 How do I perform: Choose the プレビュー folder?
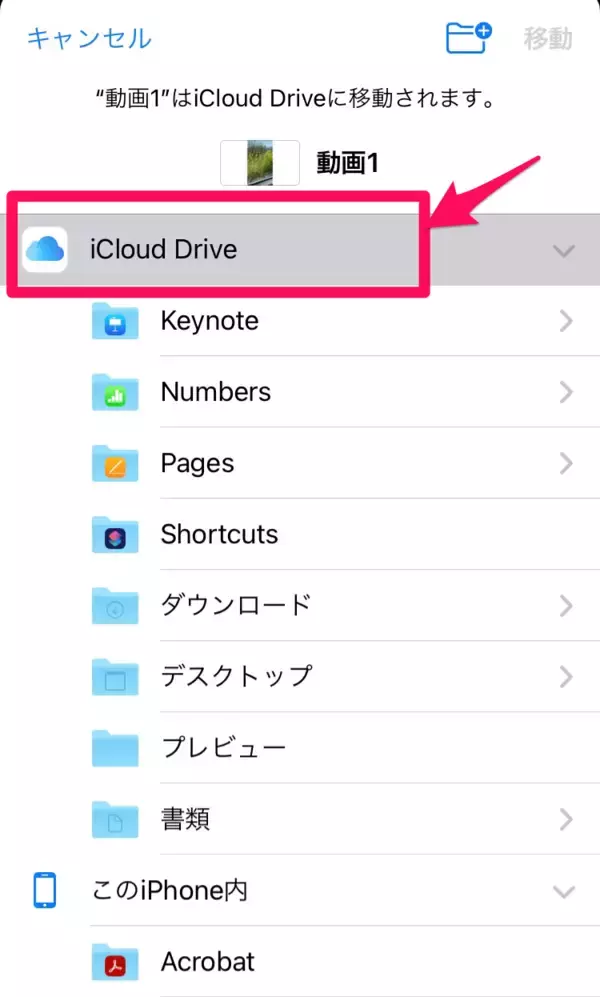pos(223,748)
